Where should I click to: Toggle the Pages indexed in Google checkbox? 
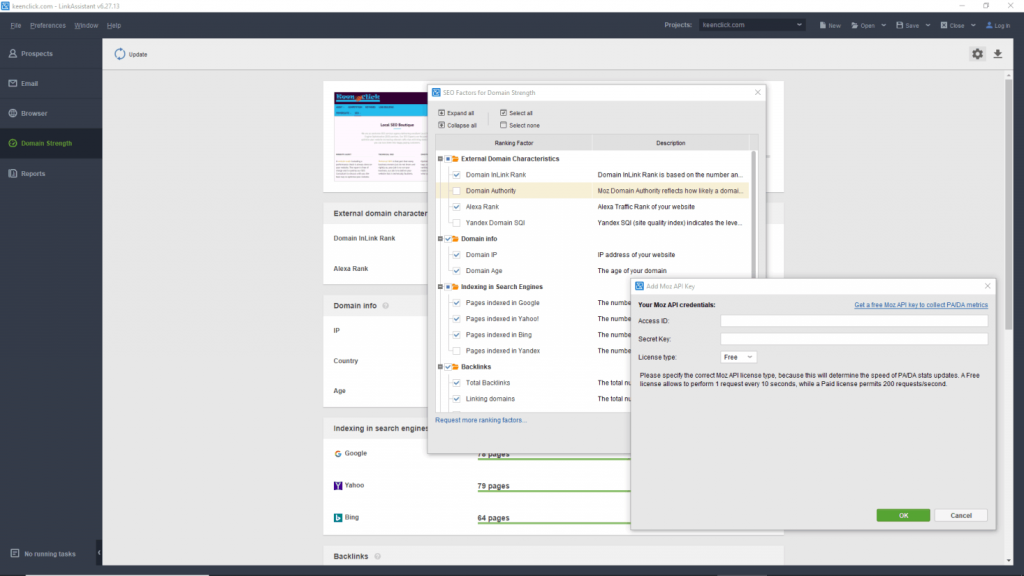(456, 303)
